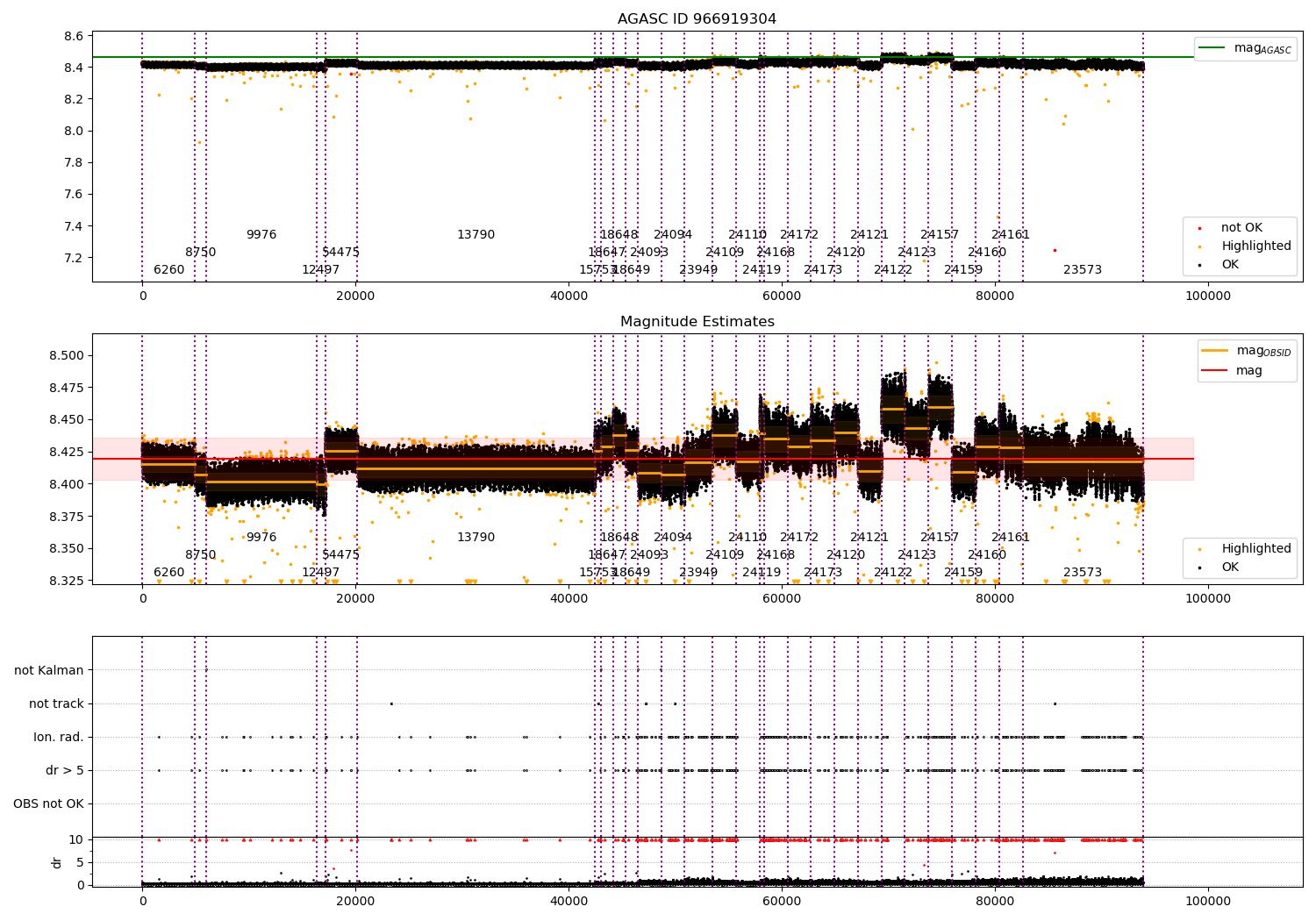
Task: Click y-axis tick 8.325 on middle plot
Action: (x=68, y=581)
